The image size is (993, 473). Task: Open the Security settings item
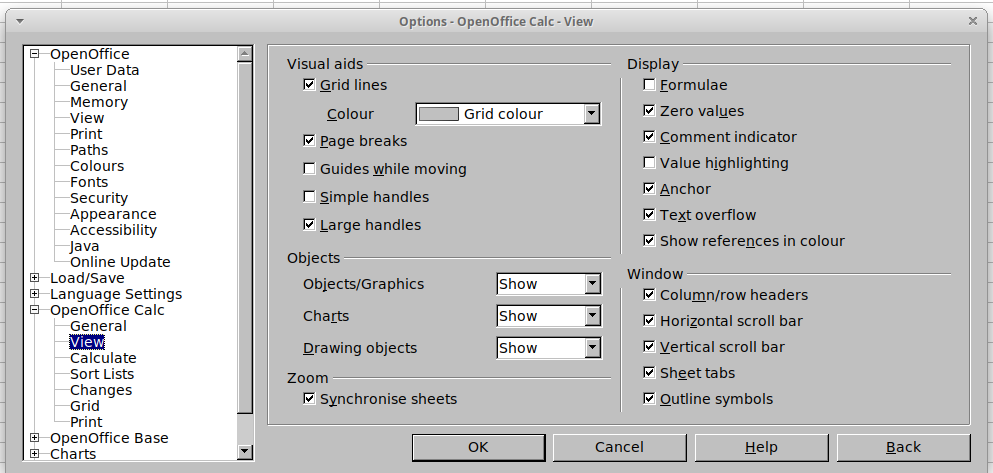pos(99,198)
